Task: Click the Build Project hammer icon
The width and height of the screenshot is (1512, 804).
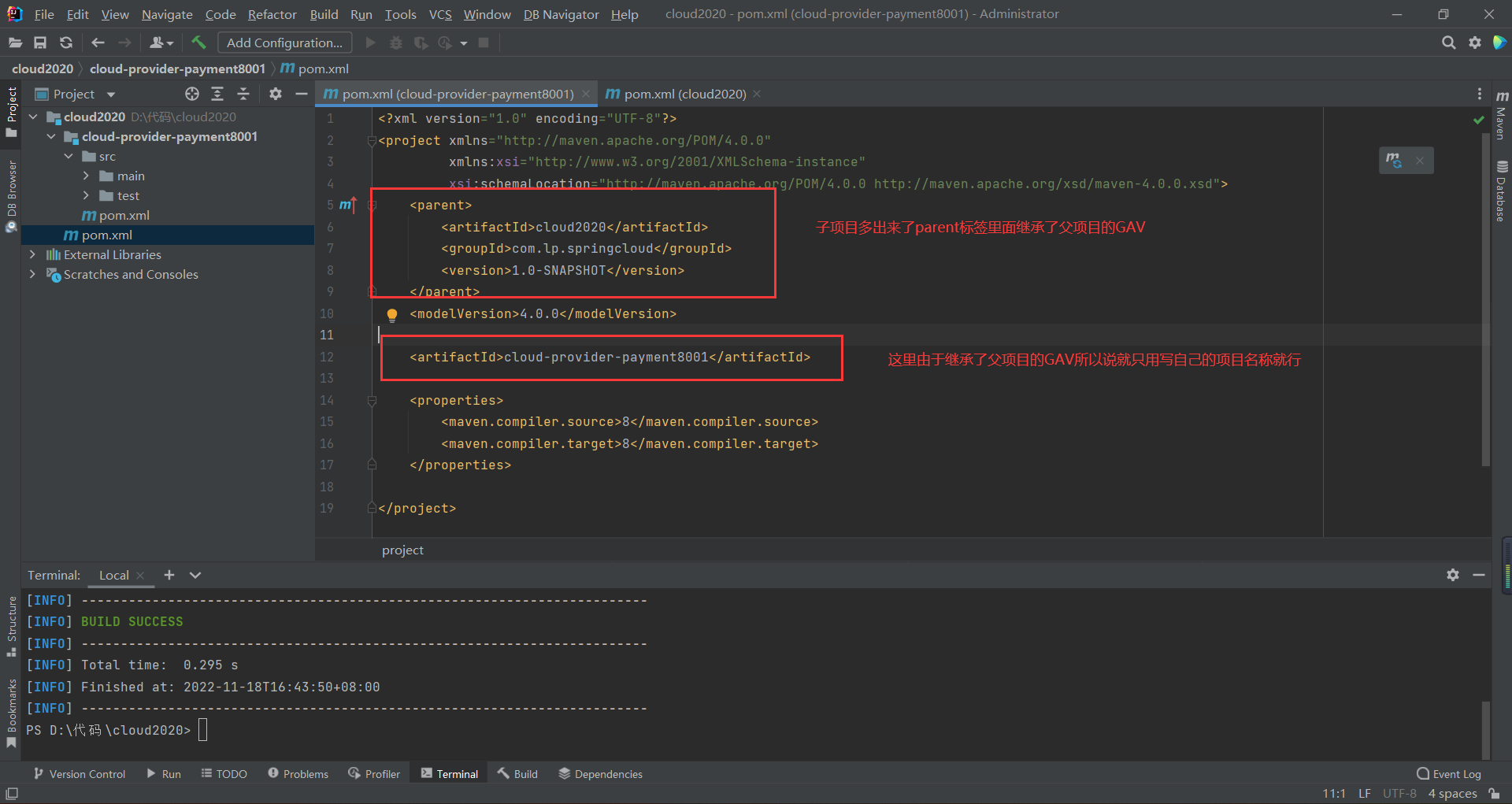Action: [198, 43]
